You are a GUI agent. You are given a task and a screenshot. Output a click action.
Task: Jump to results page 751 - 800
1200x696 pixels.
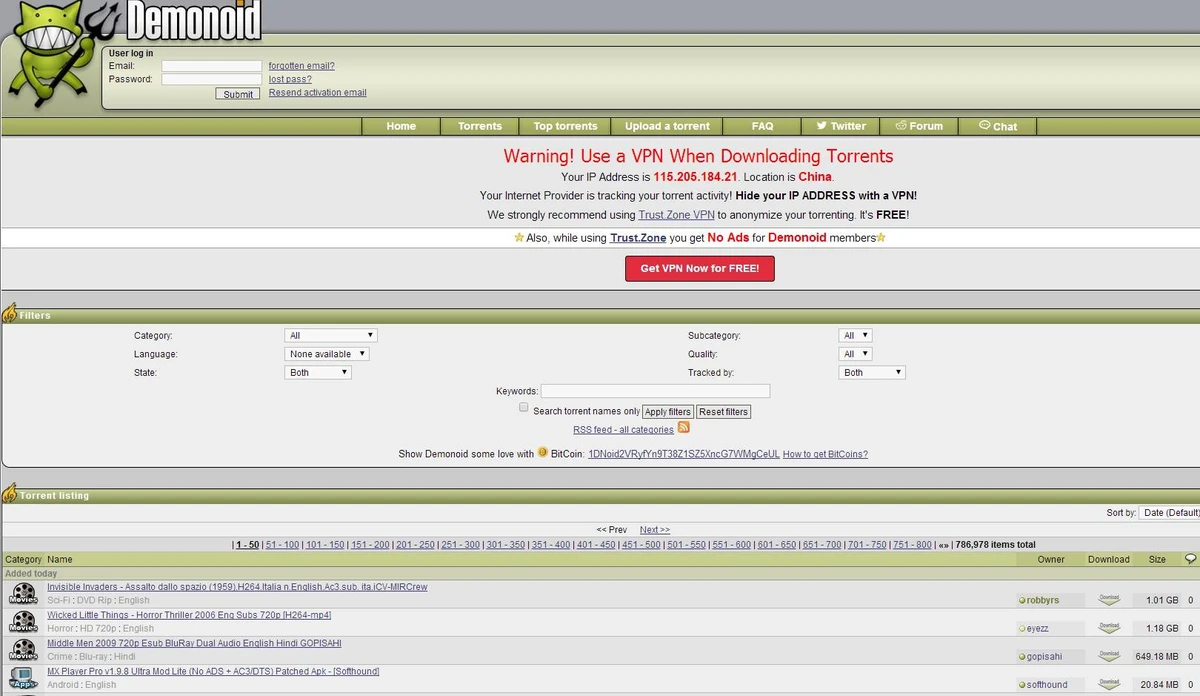click(912, 545)
